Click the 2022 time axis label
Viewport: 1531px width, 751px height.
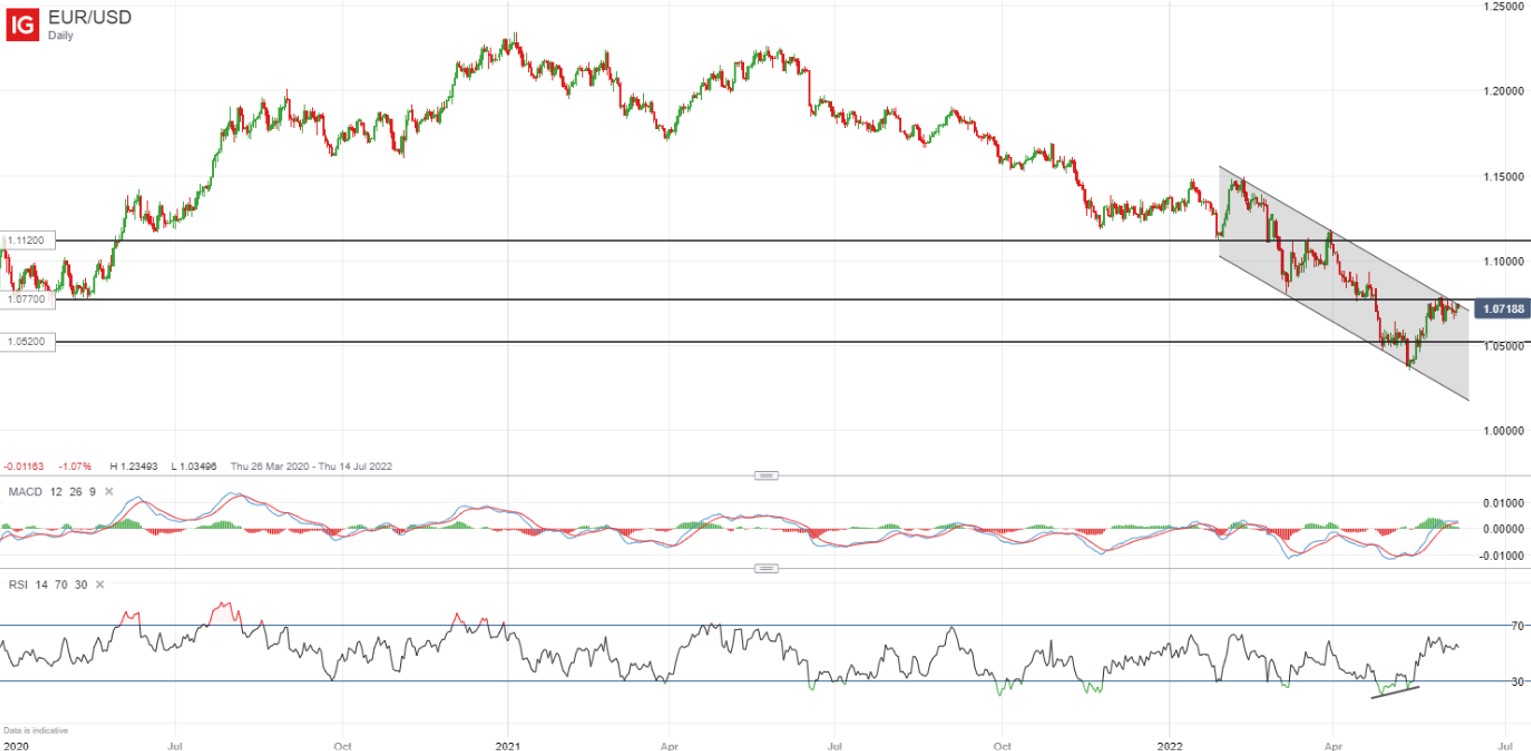(1169, 745)
